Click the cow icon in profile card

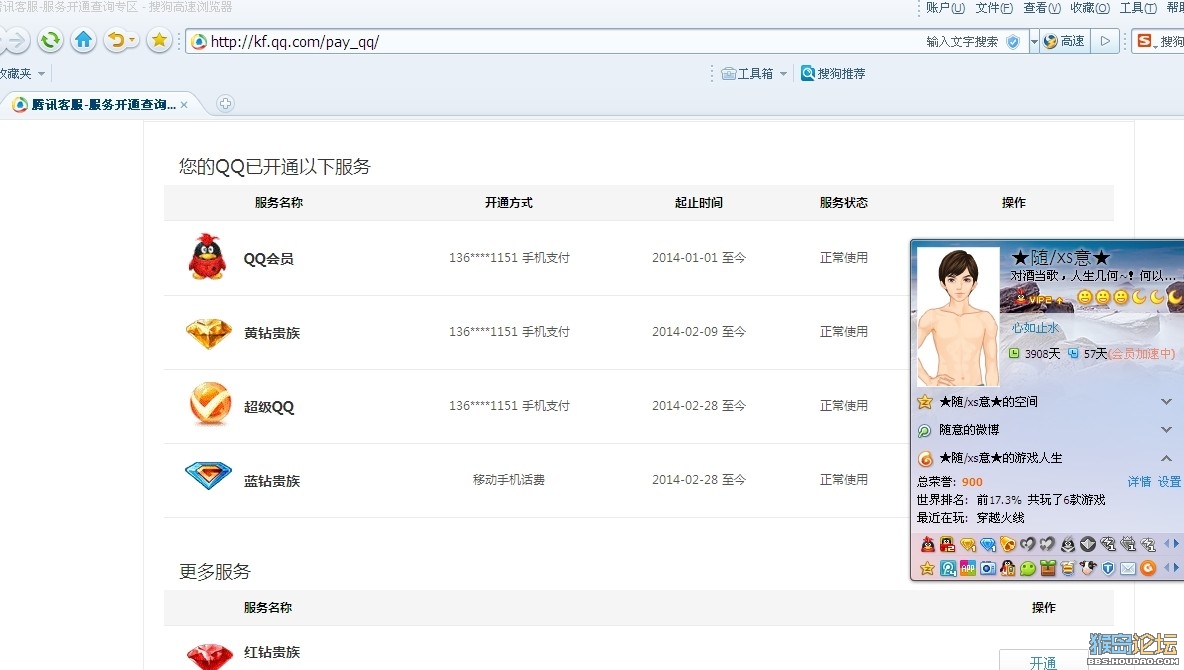[1087, 568]
